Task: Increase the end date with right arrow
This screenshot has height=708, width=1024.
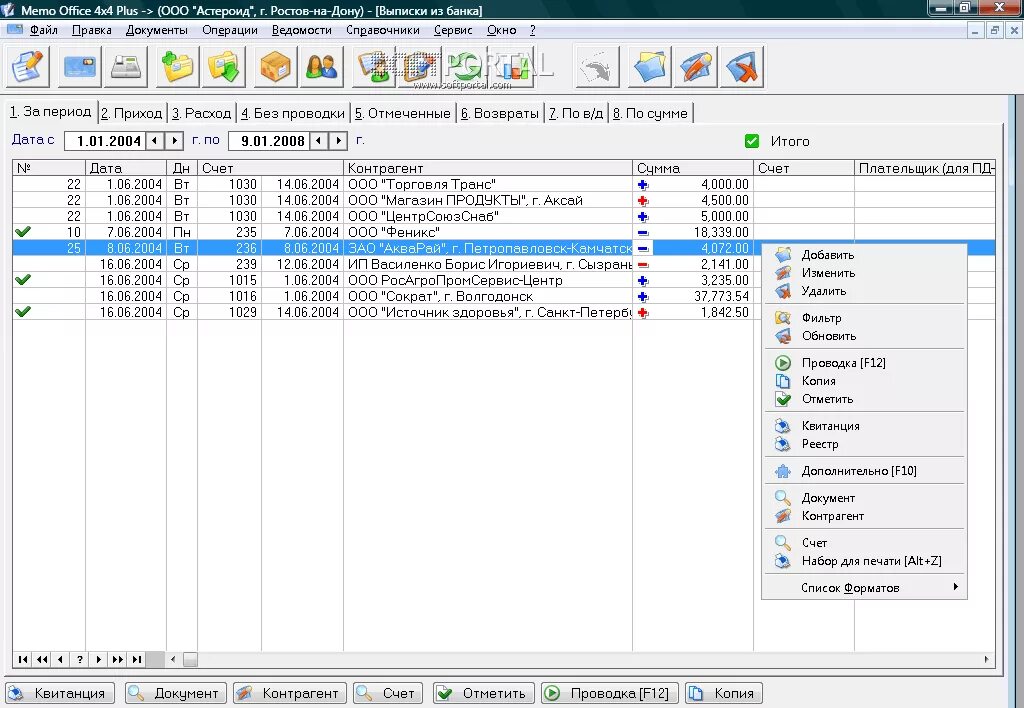Action: click(338, 140)
